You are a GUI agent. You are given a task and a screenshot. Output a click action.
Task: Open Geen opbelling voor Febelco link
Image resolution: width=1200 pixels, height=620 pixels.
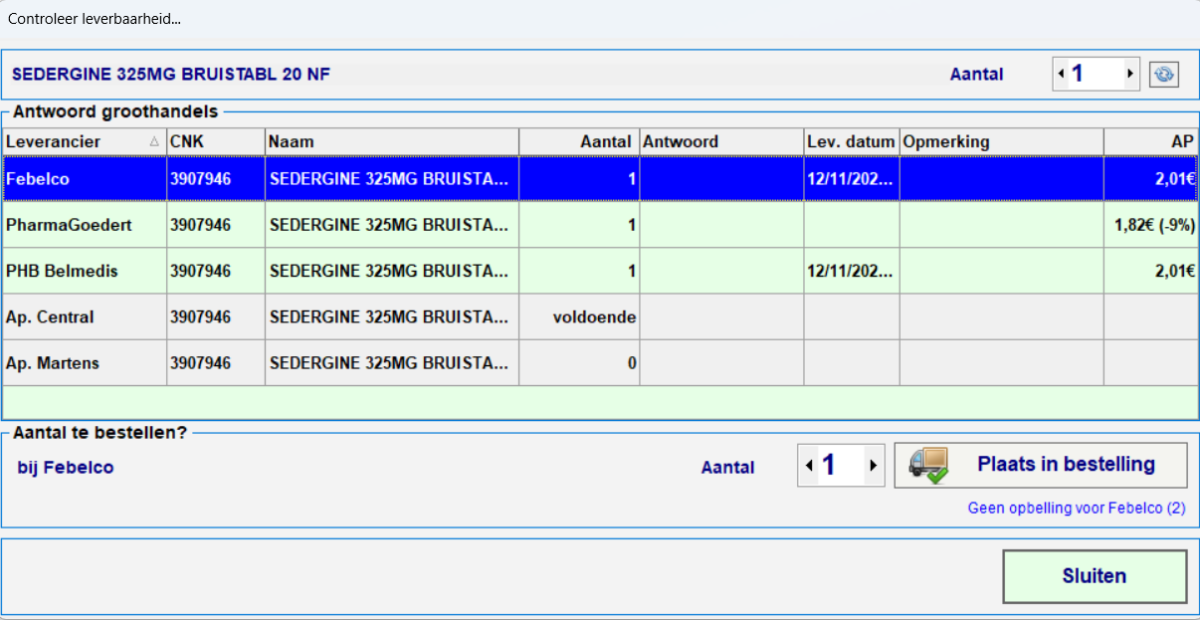point(1076,508)
